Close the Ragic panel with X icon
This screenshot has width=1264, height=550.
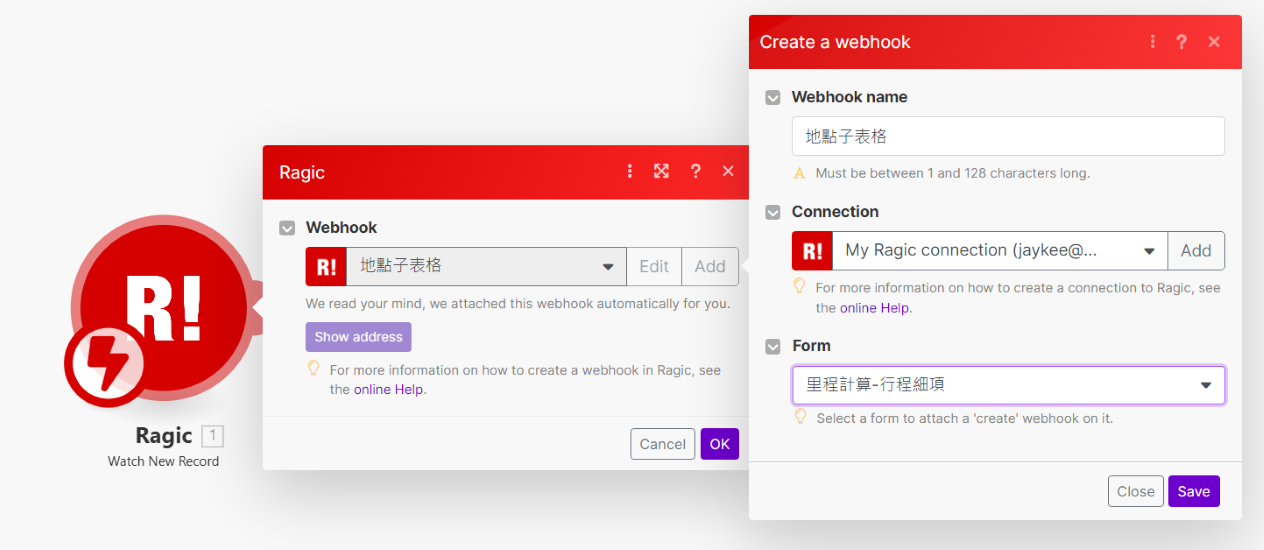pos(728,171)
